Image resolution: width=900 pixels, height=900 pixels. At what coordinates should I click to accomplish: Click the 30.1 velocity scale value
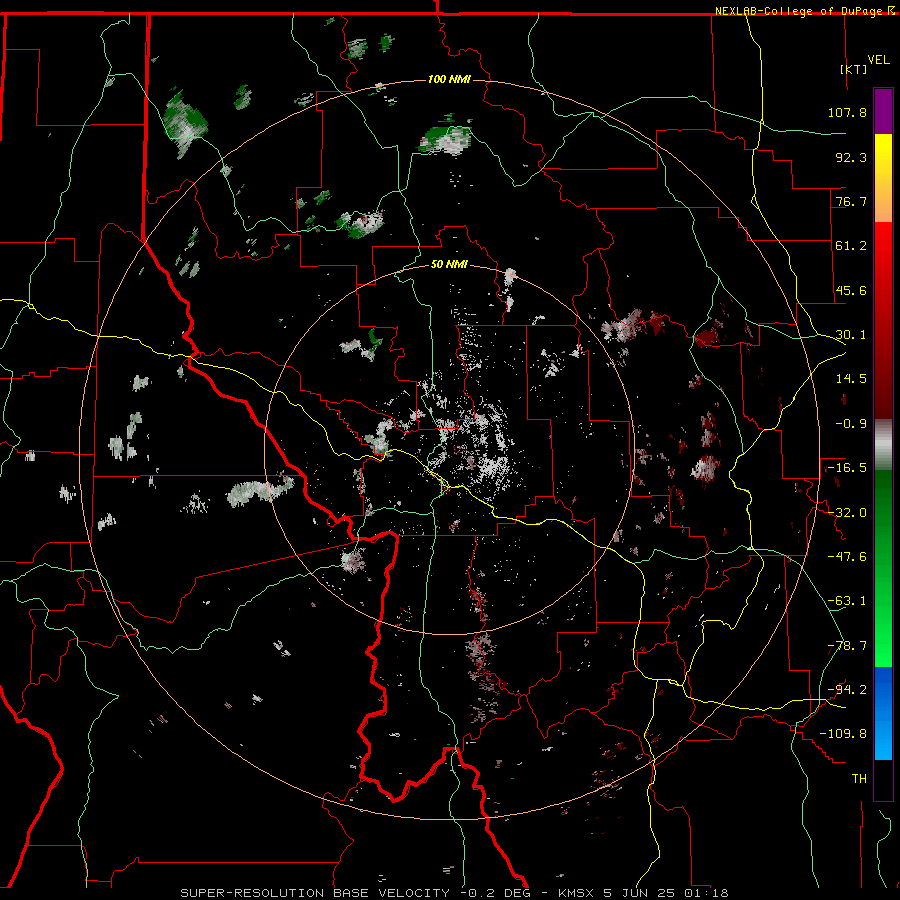click(851, 335)
